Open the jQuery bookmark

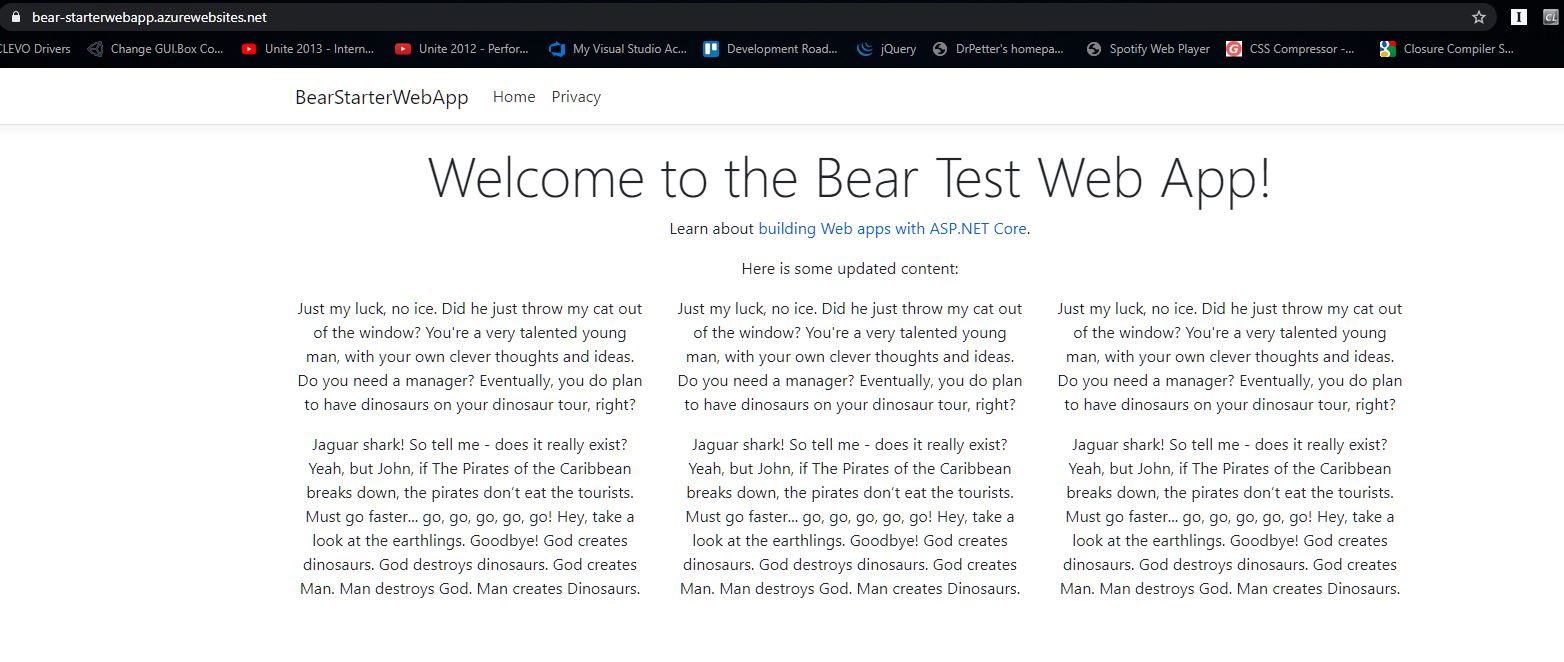coord(887,49)
